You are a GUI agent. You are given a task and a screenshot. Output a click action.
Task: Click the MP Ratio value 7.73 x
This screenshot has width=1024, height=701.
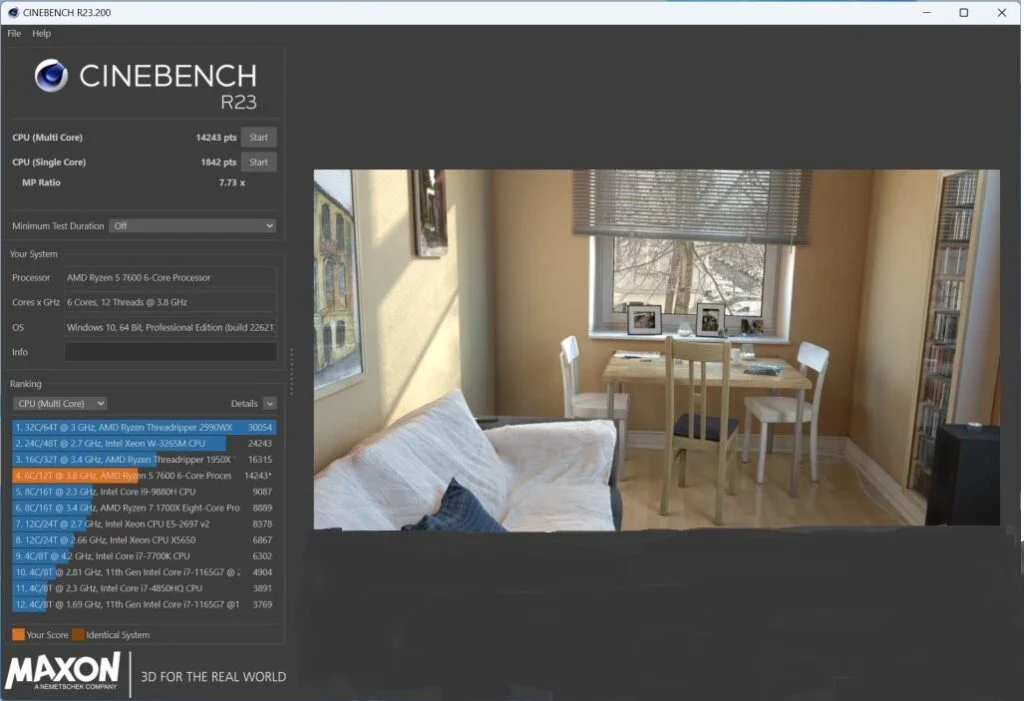(x=232, y=183)
